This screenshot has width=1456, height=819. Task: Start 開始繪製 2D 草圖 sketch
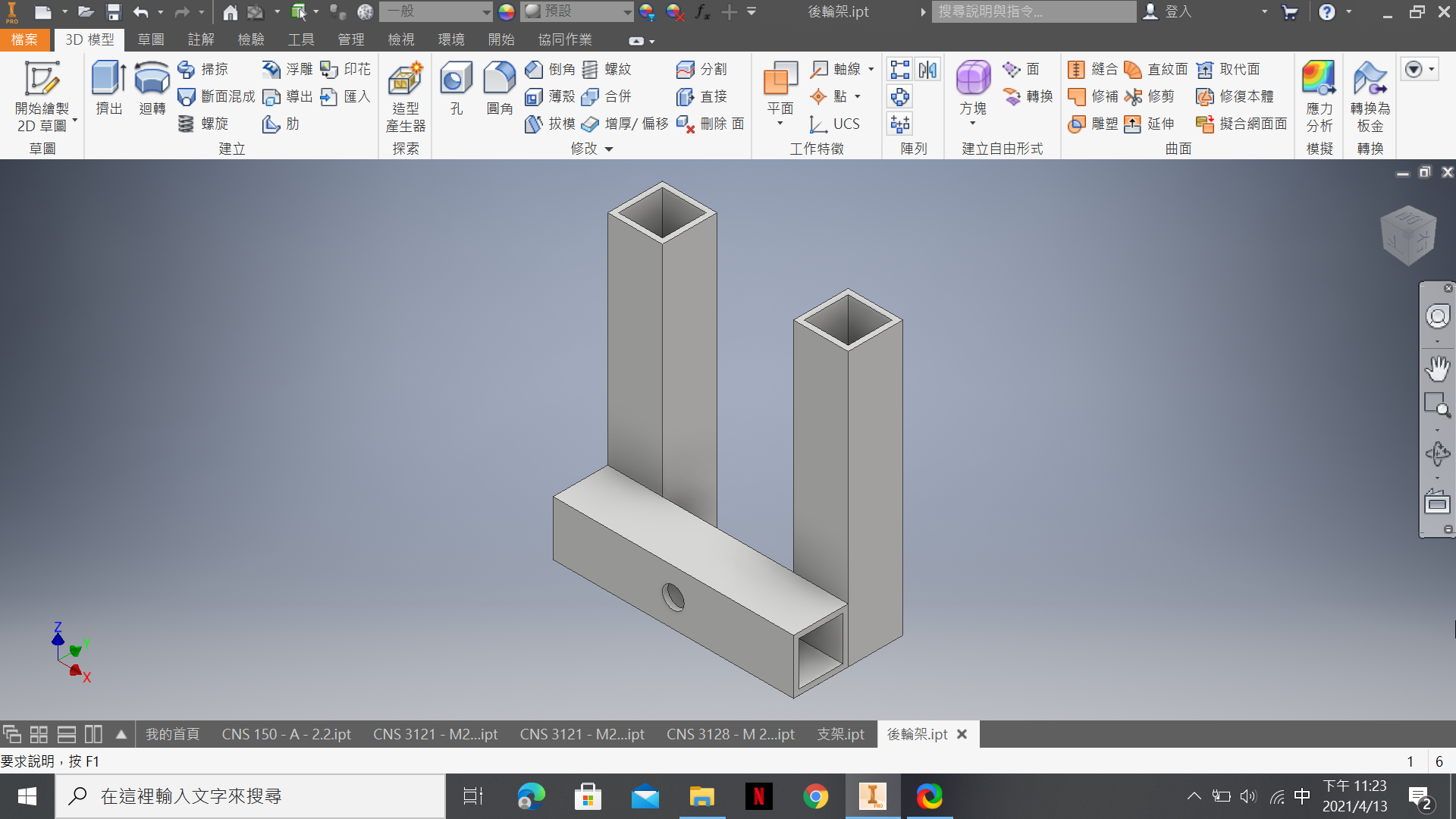pos(42,96)
